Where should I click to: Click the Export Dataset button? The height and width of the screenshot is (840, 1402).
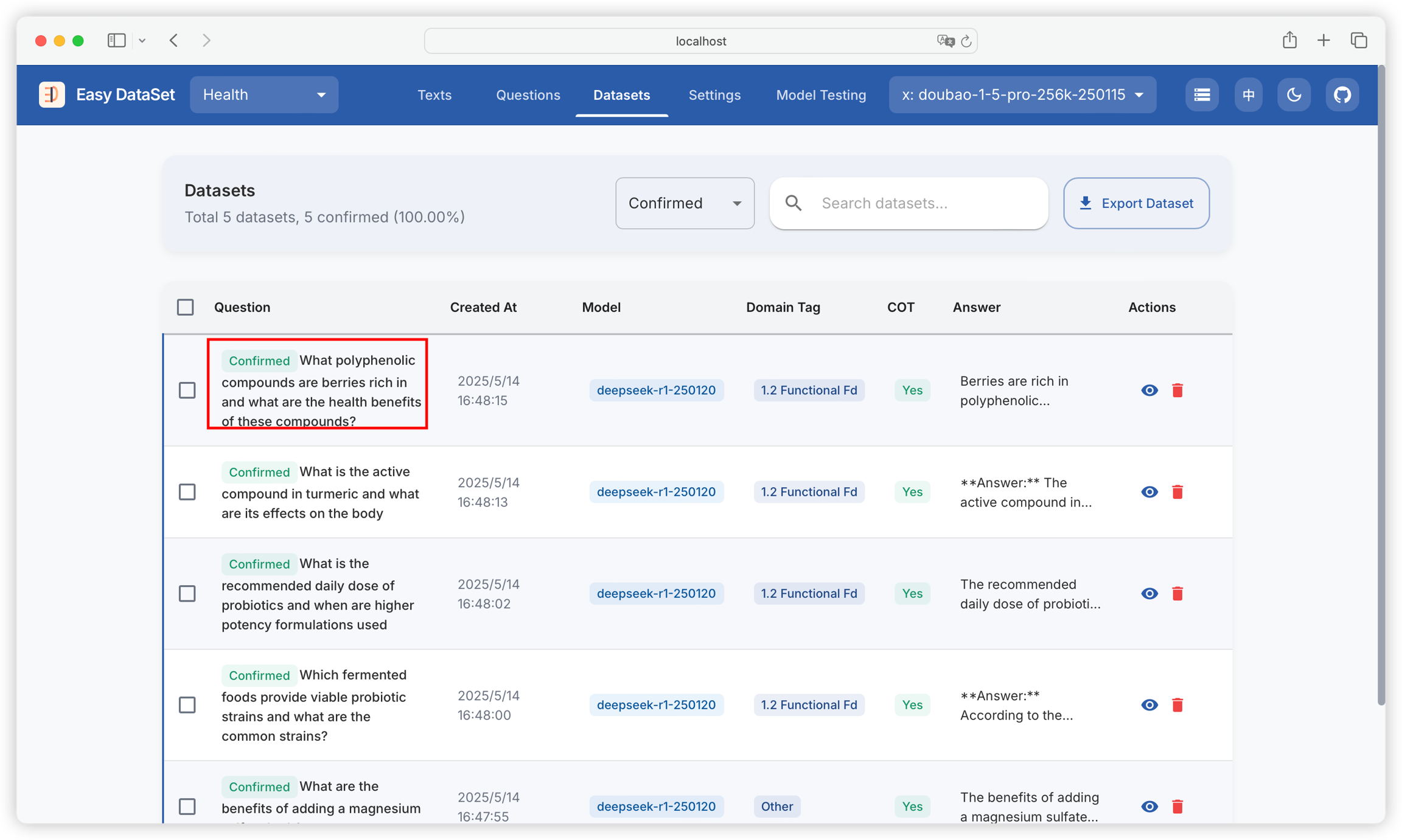pyautogui.click(x=1136, y=203)
